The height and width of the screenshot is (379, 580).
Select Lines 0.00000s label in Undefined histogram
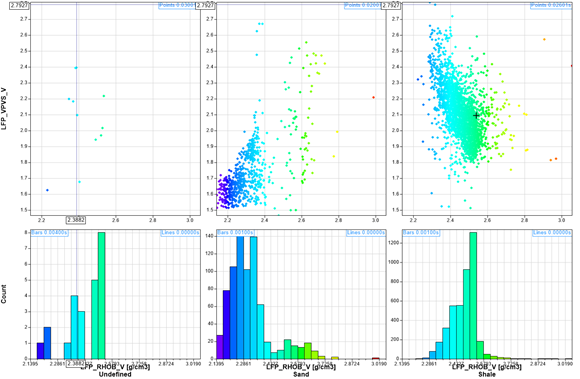click(180, 233)
